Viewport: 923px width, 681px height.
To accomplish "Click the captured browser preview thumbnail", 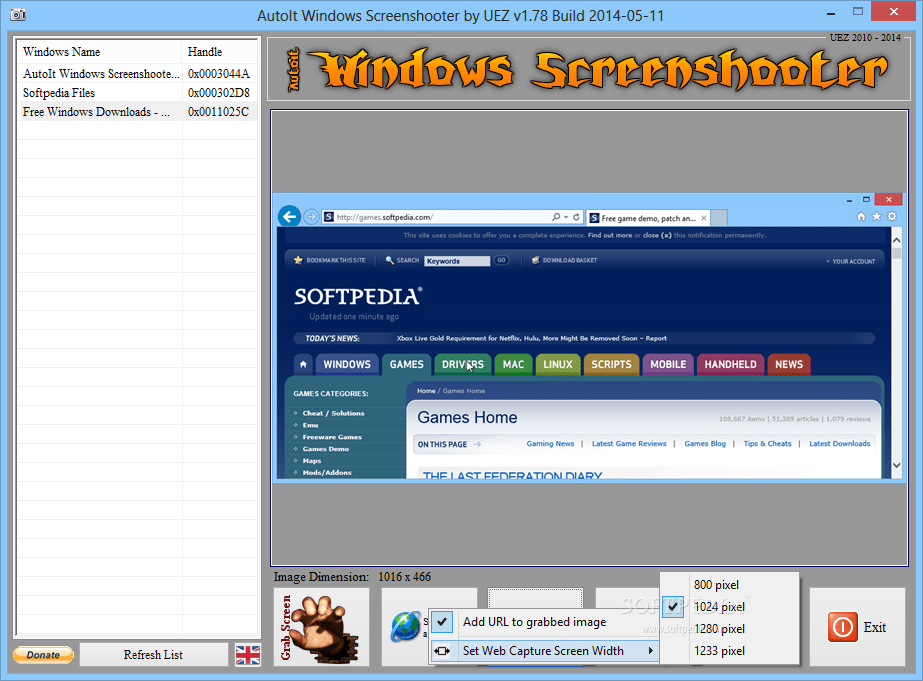I will [589, 337].
